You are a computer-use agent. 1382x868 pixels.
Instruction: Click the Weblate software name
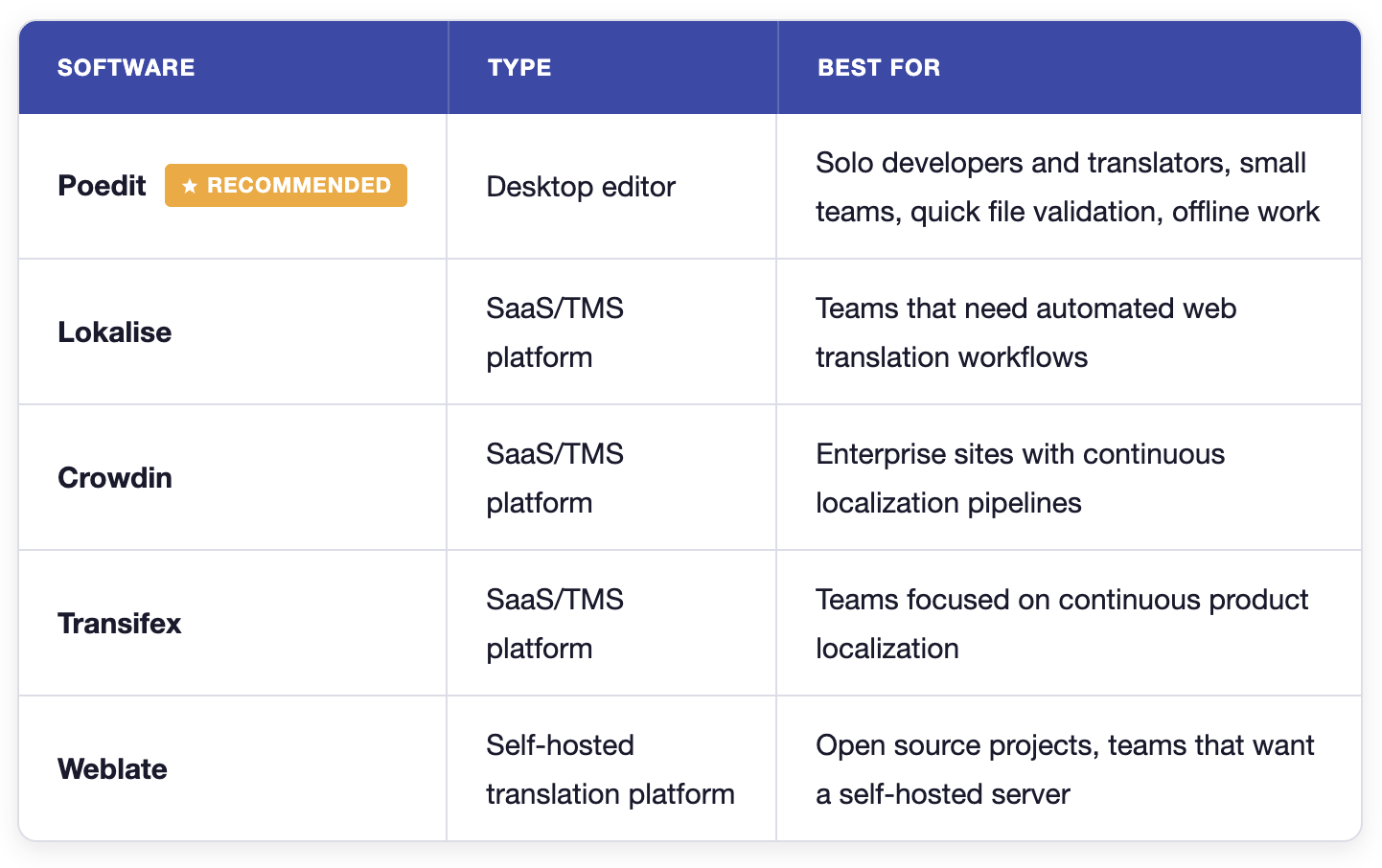tap(112, 769)
